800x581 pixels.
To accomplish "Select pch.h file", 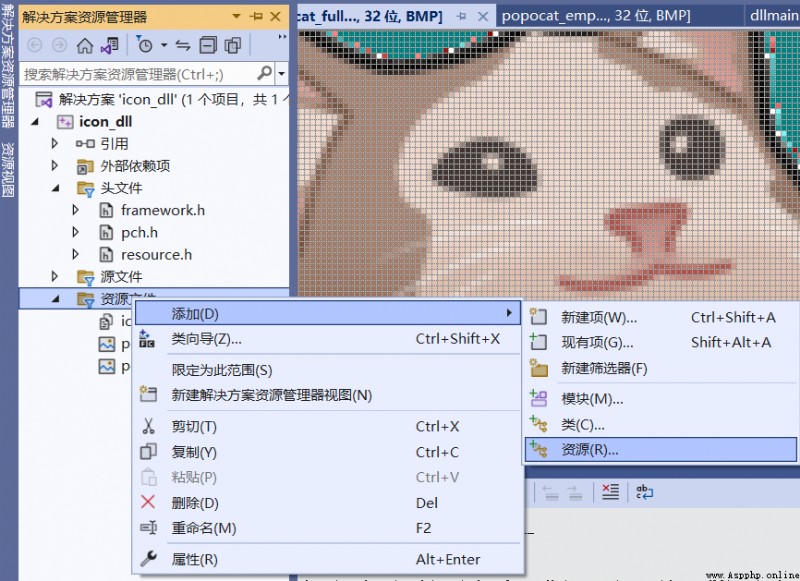I will [139, 233].
